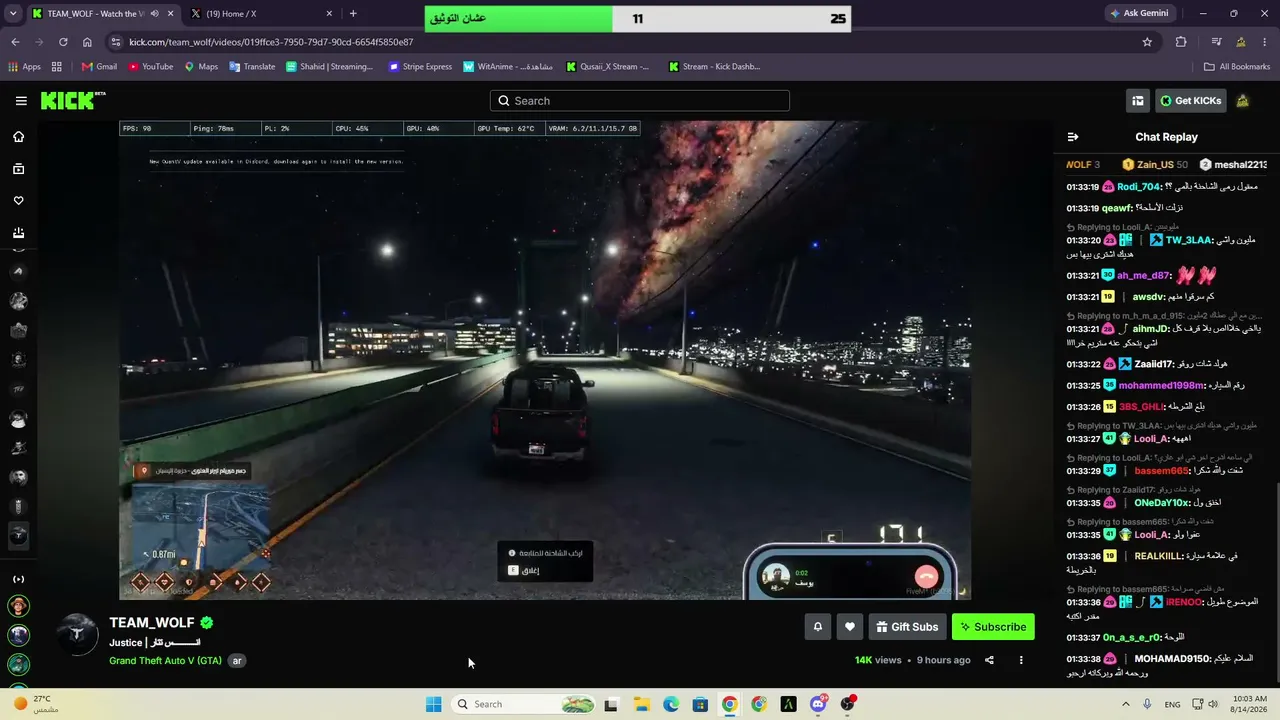The height and width of the screenshot is (720, 1280).
Task: Click the ENG language indicator
Action: [x=1172, y=704]
